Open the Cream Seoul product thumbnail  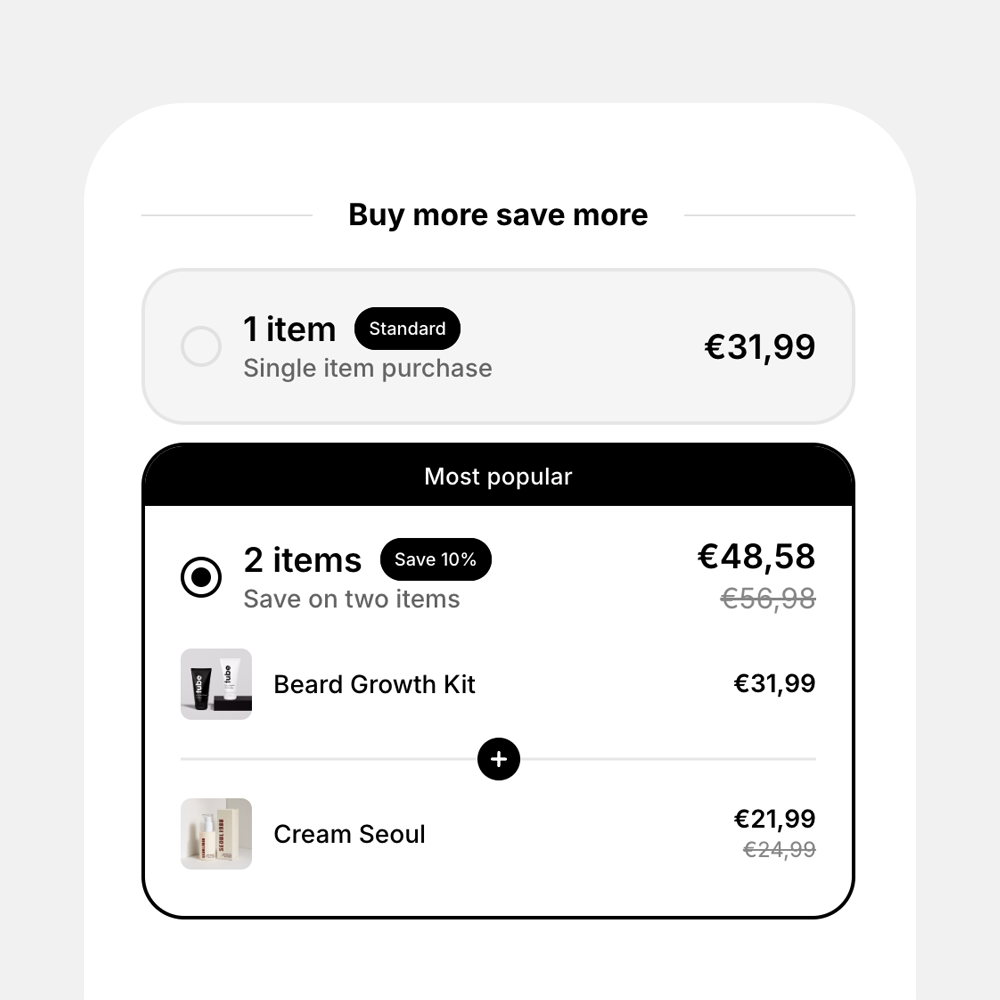[x=216, y=834]
